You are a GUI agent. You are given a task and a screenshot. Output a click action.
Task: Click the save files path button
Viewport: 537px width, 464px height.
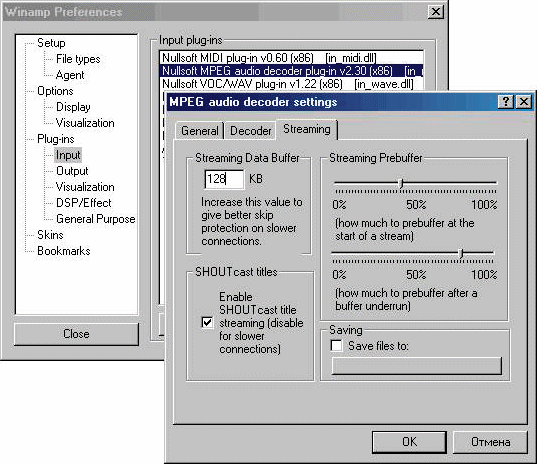click(416, 366)
